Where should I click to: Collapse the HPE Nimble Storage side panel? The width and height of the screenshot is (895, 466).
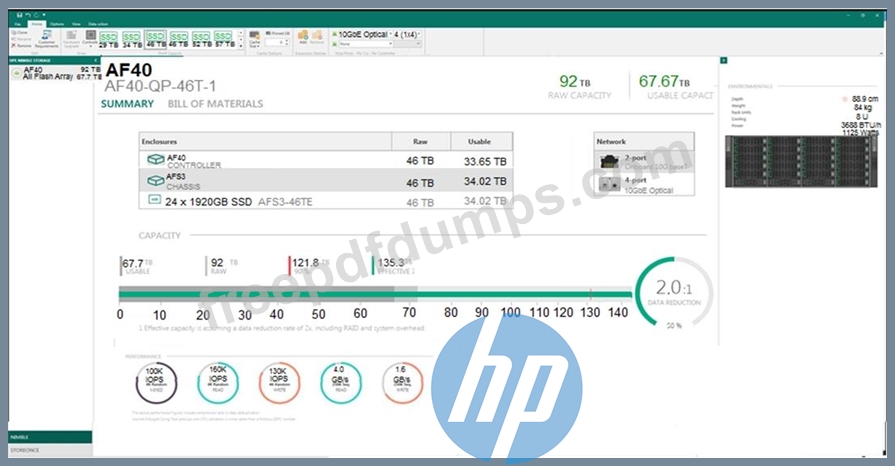[x=96, y=60]
